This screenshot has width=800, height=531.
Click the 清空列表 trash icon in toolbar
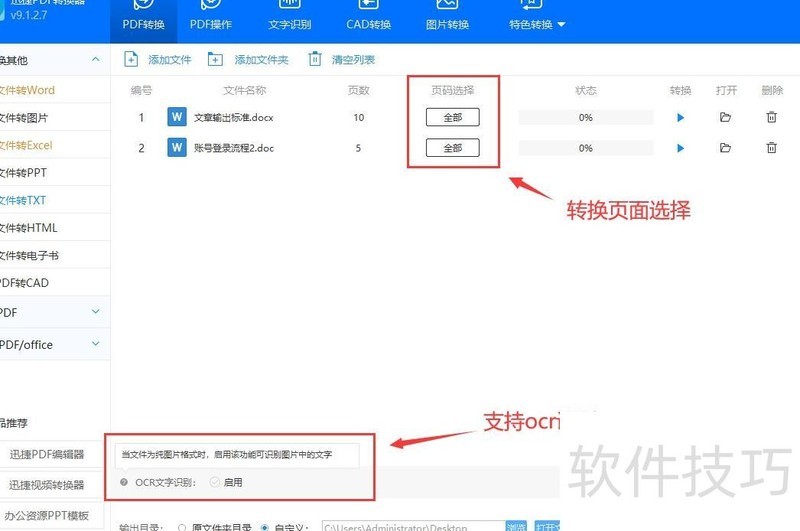point(315,60)
